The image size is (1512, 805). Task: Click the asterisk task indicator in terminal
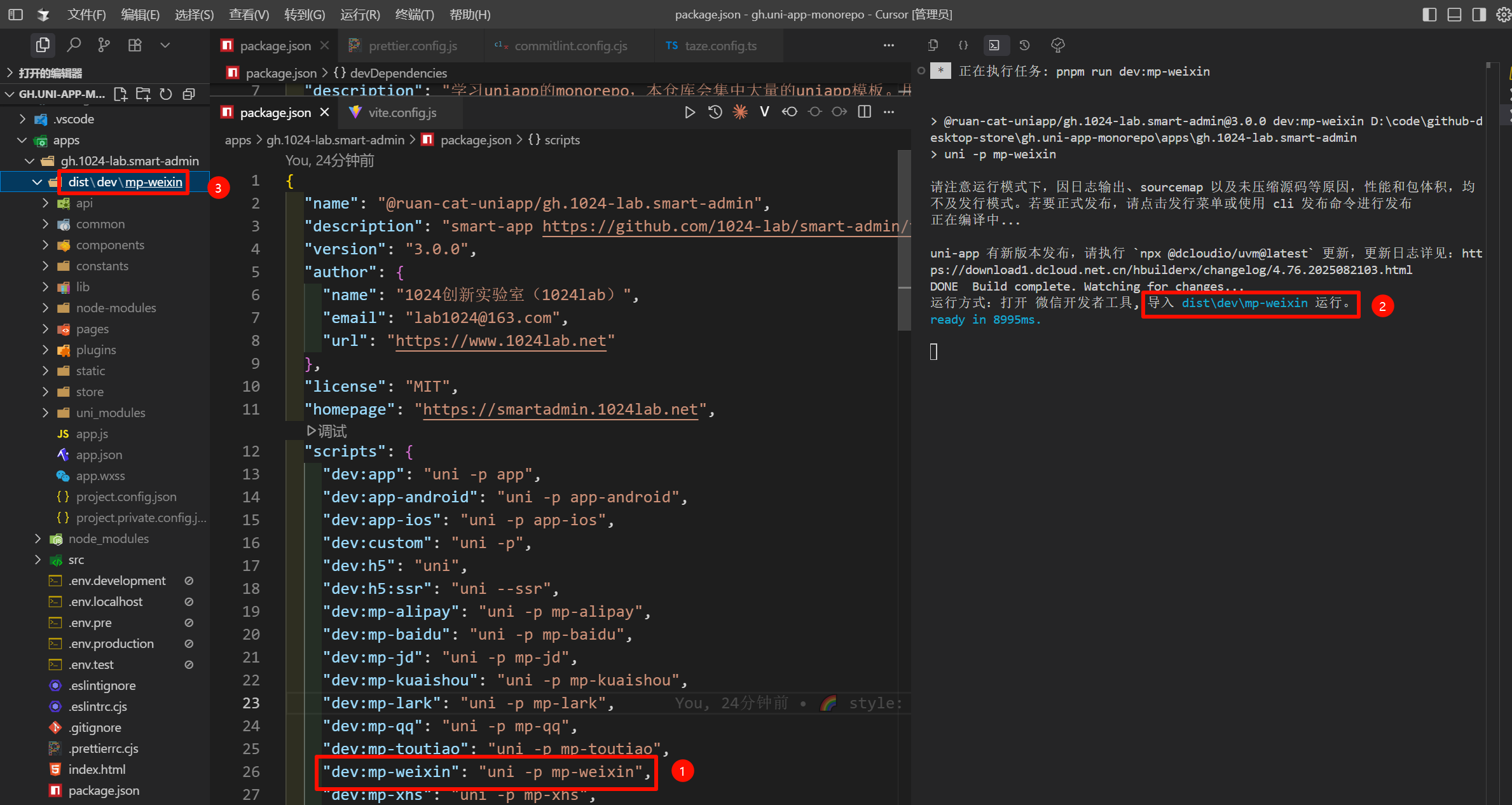coord(940,71)
